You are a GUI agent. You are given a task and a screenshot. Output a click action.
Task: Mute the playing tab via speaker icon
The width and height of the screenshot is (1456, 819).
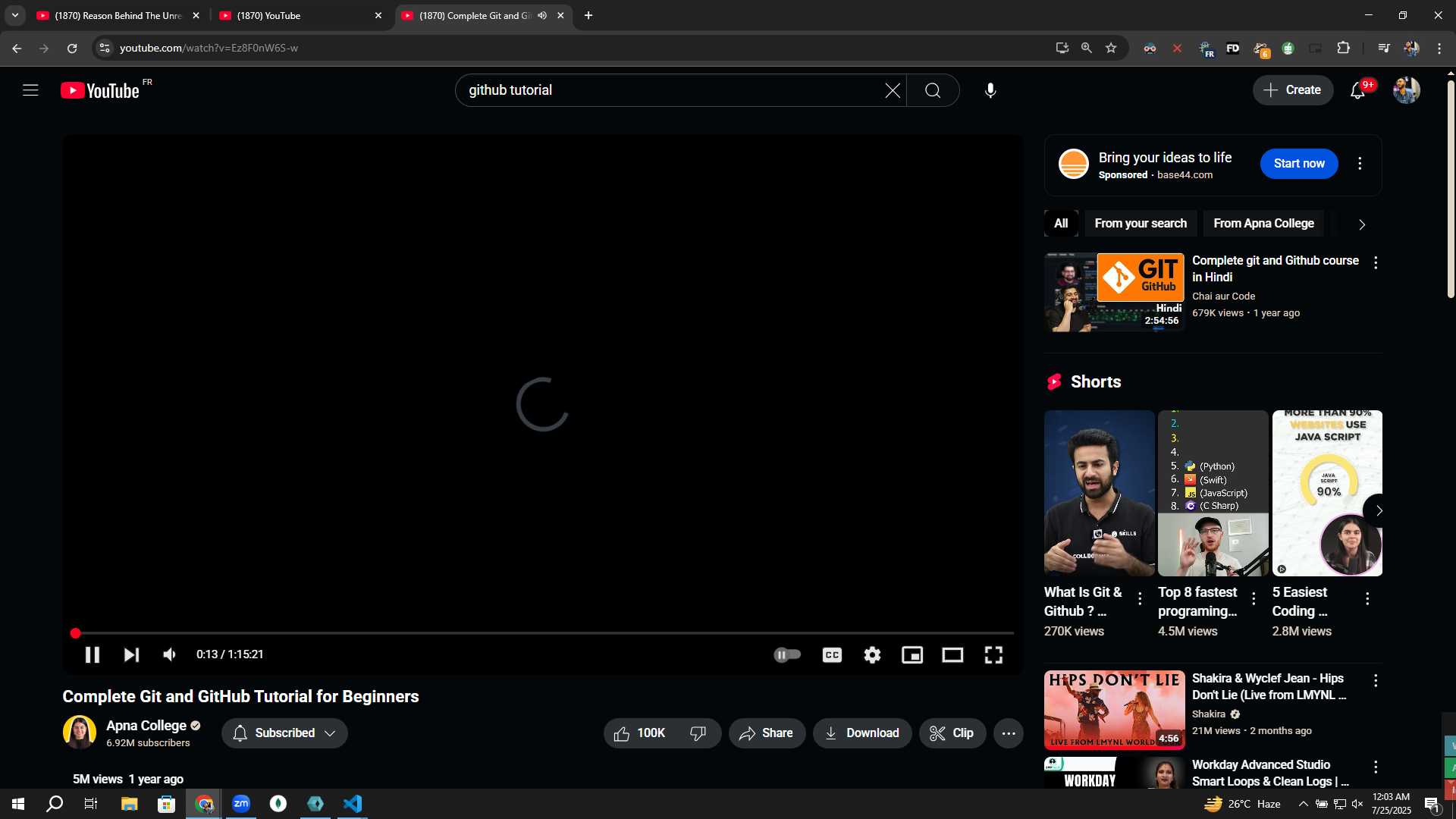click(542, 15)
